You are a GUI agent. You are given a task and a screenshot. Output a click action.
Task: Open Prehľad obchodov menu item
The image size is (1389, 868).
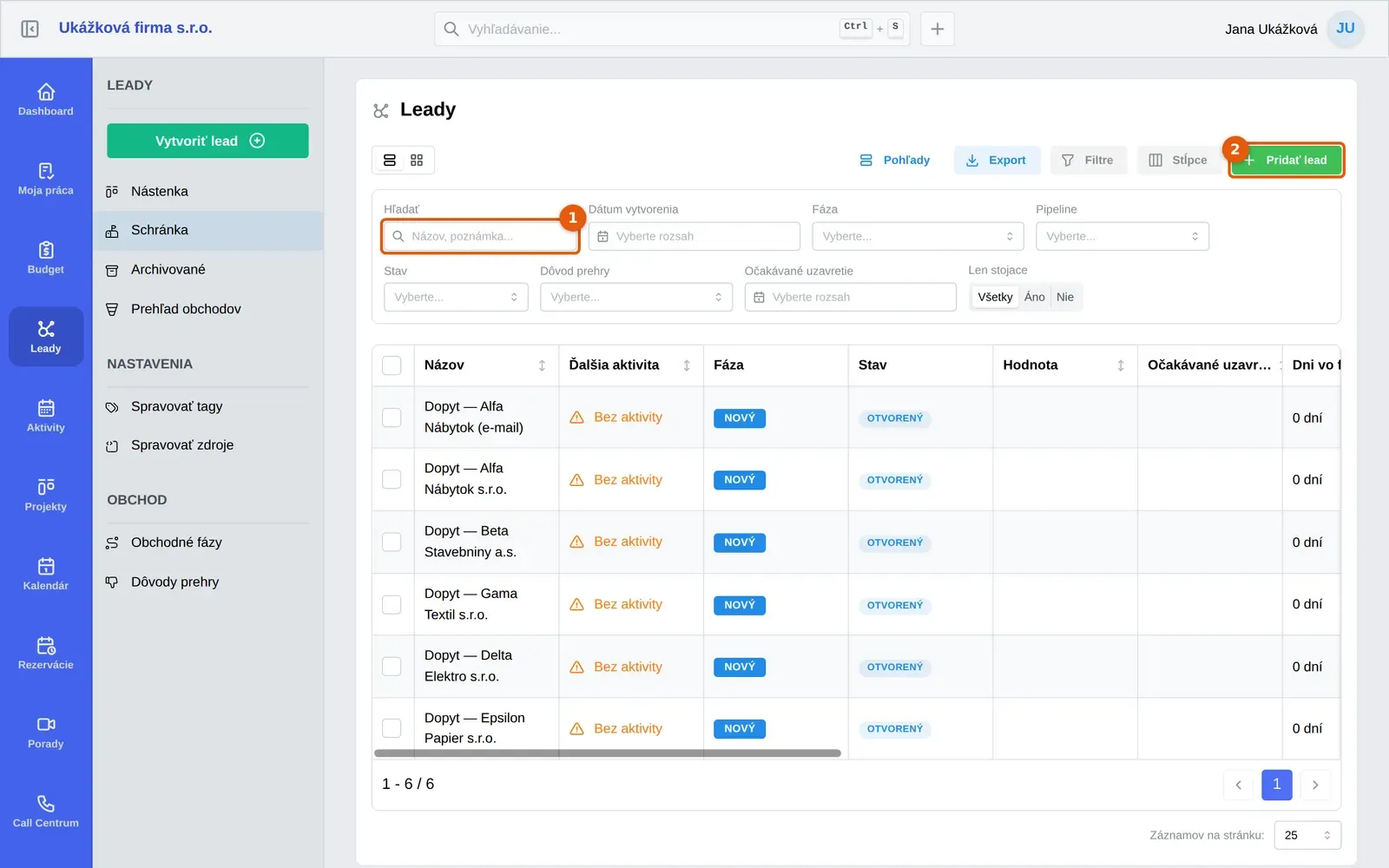coord(208,309)
